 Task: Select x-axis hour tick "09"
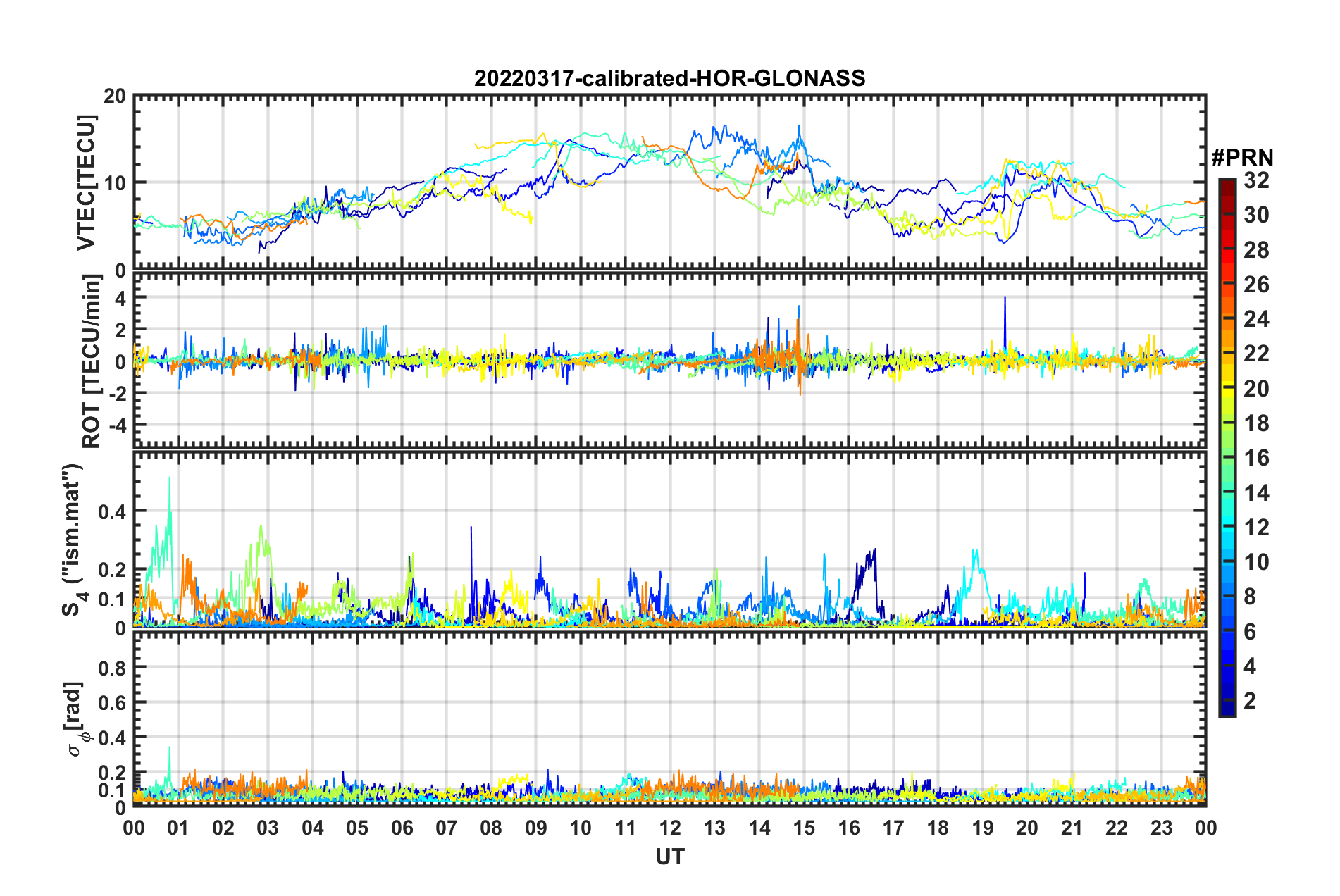536,828
